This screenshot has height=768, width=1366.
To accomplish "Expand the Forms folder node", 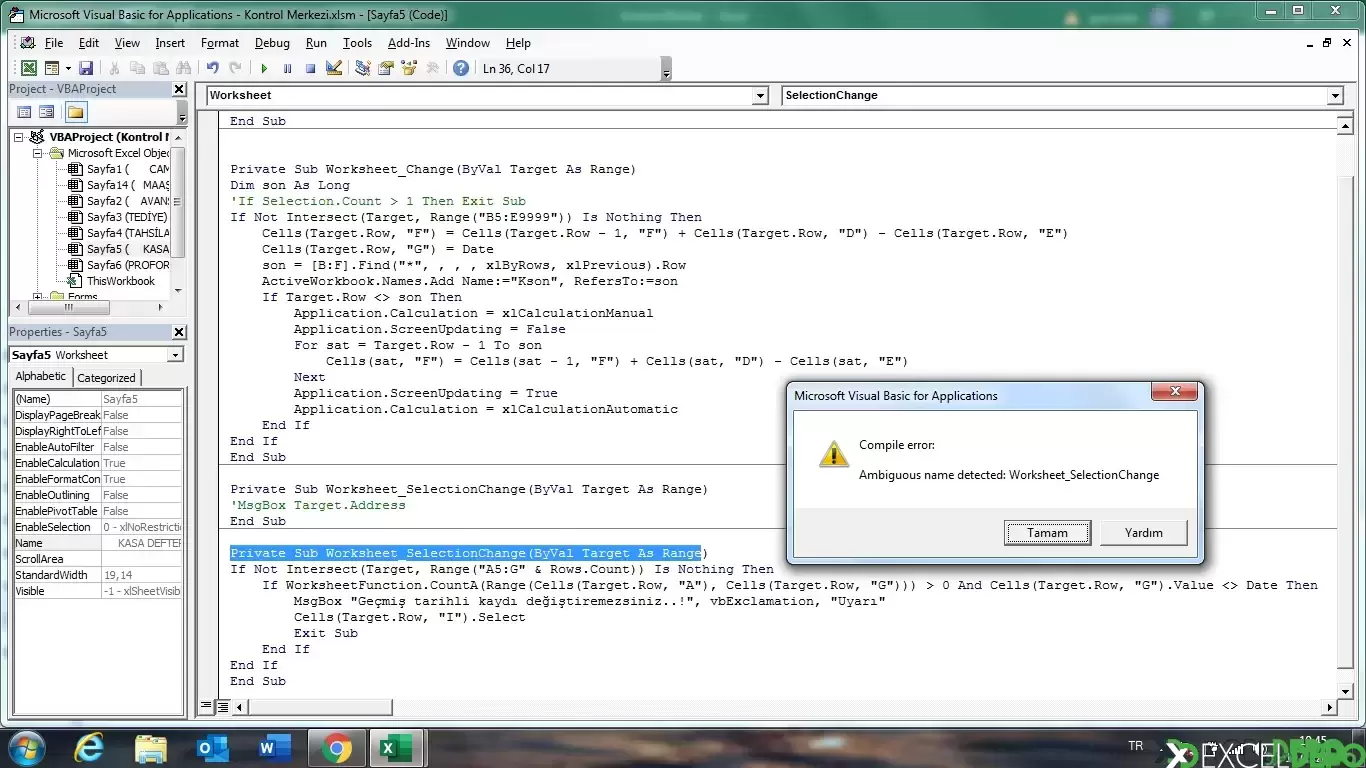I will click(x=37, y=297).
